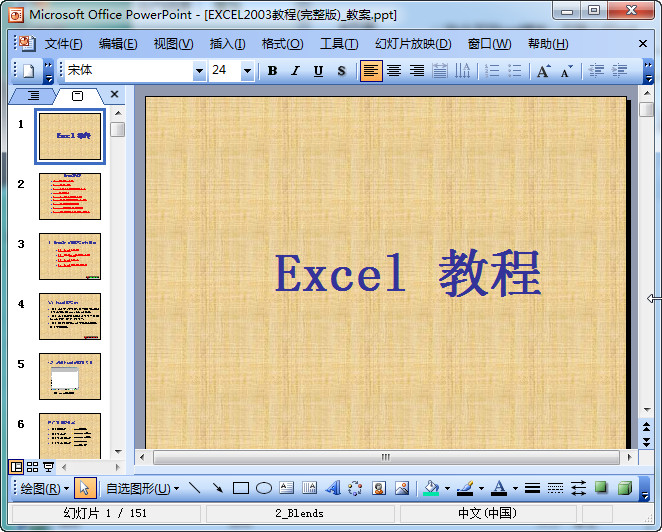662x532 pixels.
Task: Start slide show from current slide icon
Action: click(x=49, y=467)
